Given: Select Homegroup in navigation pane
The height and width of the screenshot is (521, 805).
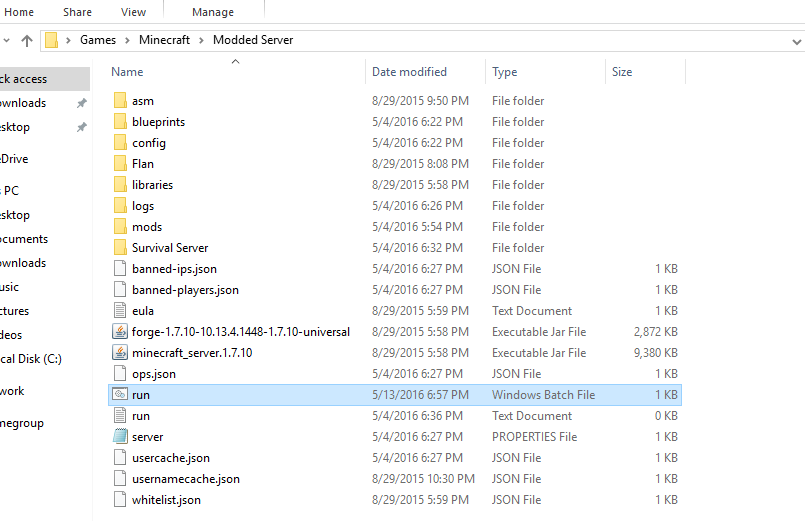Looking at the screenshot, I should 22,423.
